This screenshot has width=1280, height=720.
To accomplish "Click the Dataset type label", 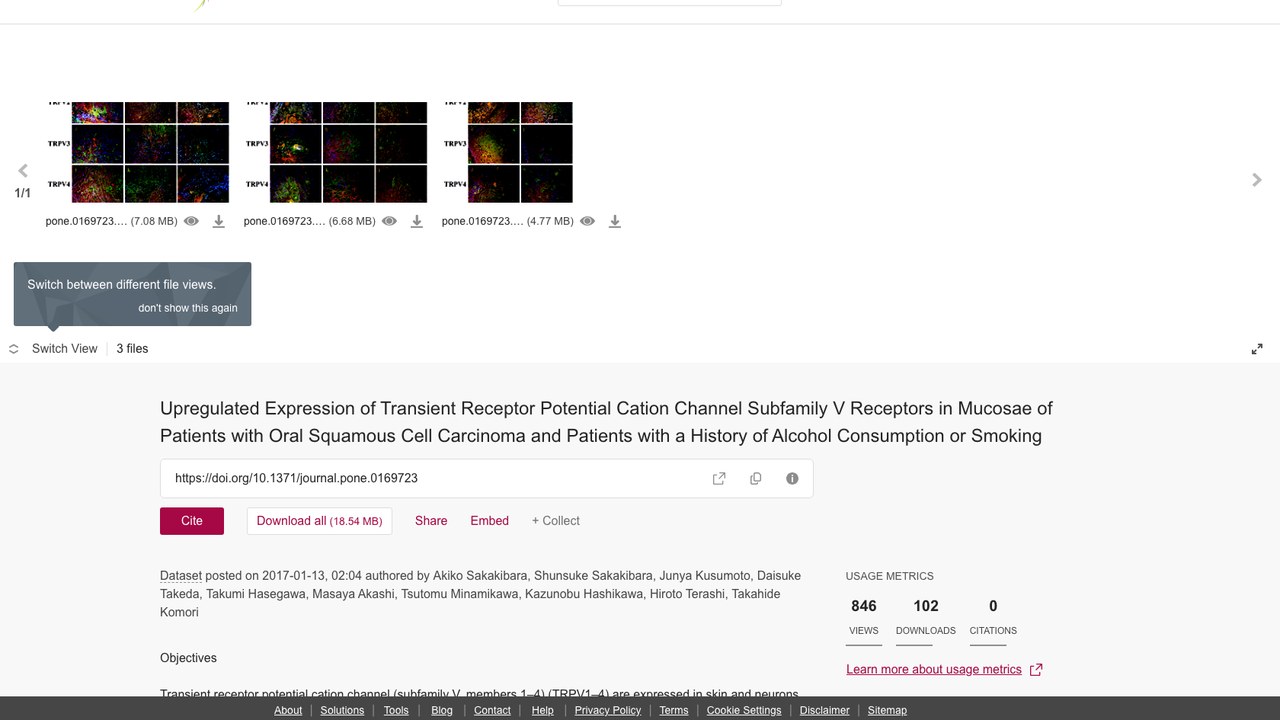I will click(x=181, y=576).
